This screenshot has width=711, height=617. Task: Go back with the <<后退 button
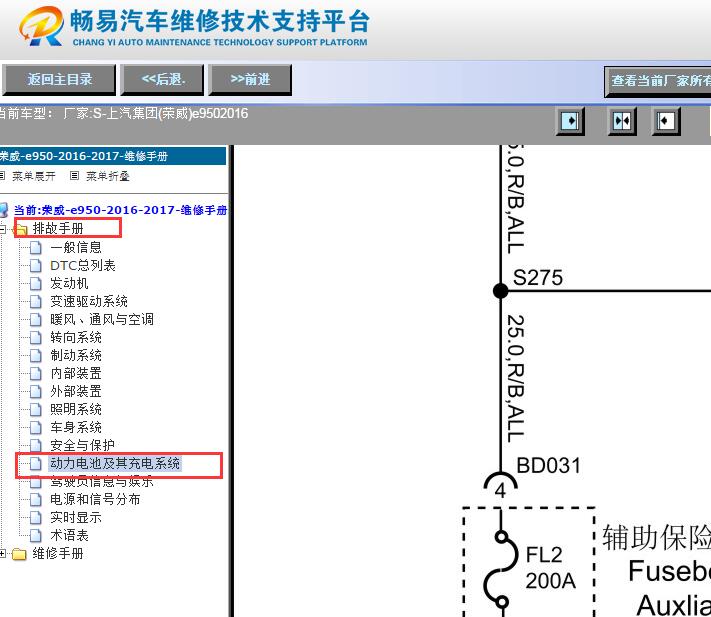162,80
